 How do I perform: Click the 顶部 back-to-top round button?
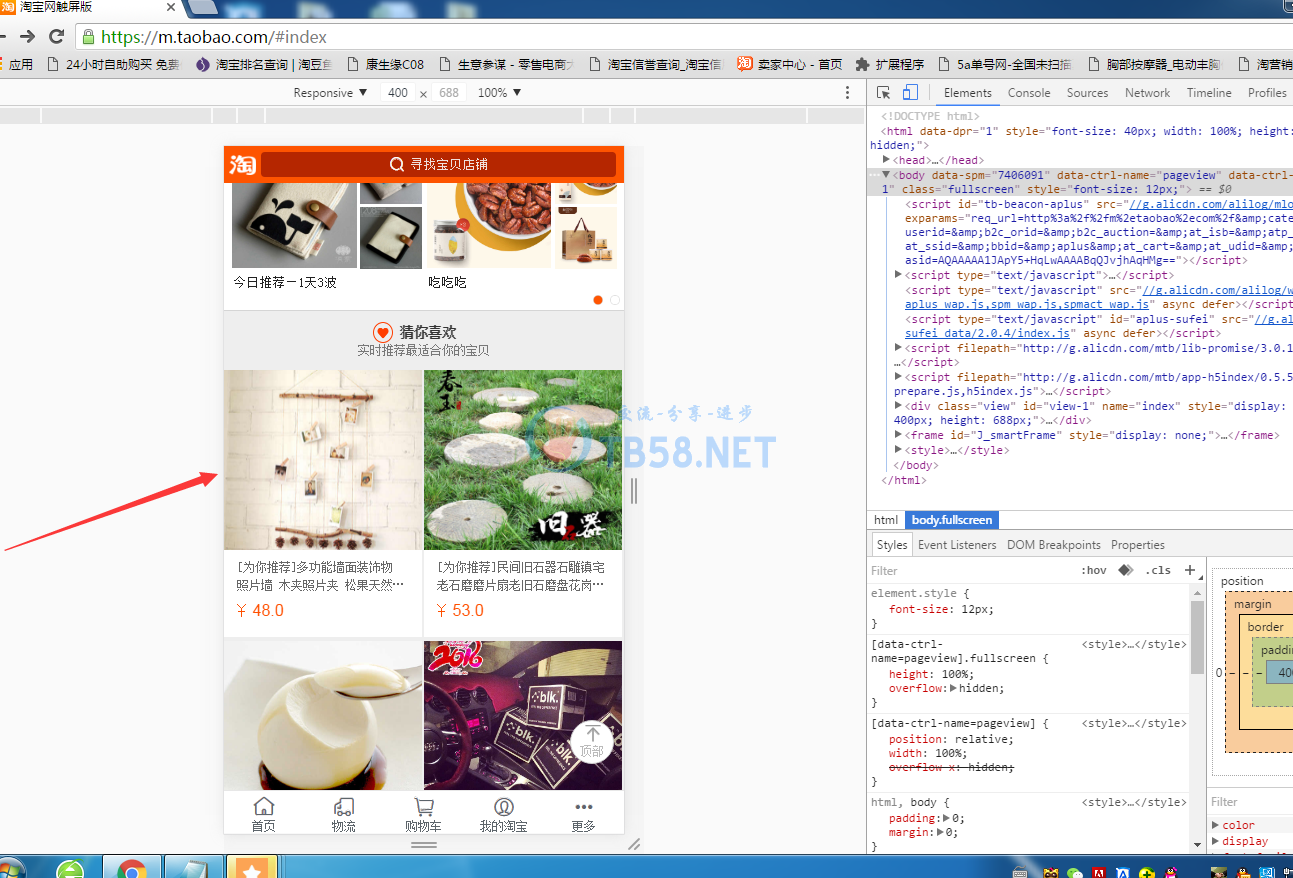pos(592,741)
